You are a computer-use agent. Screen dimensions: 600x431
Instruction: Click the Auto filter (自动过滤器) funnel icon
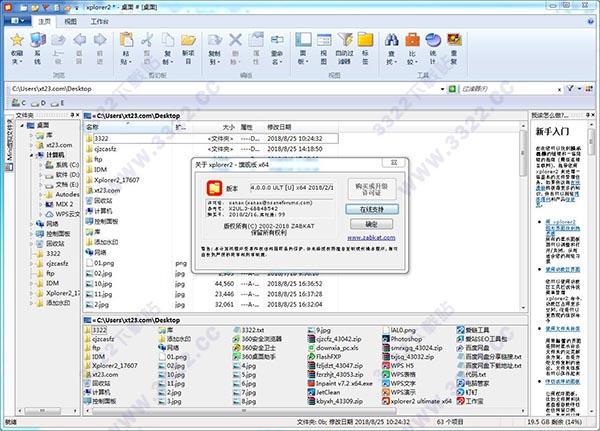coord(345,48)
